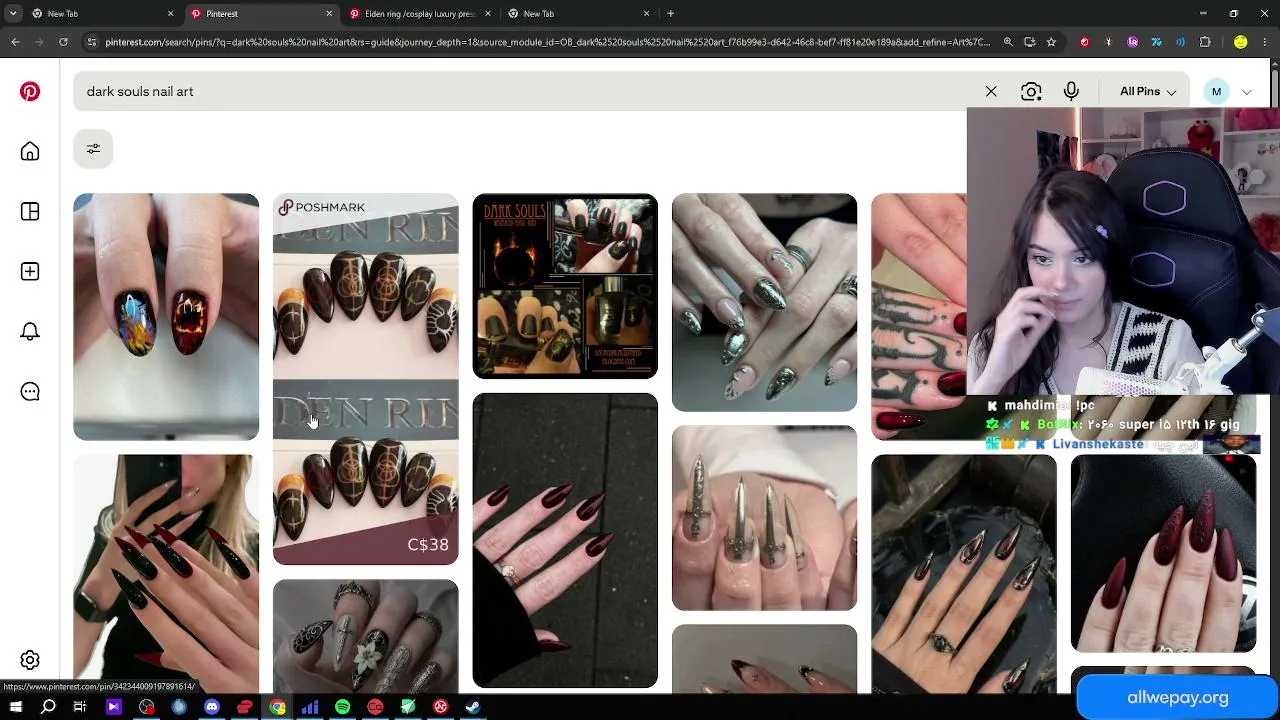Screen dimensions: 1280x720
Task: Open the tab search dropdown in Chrome
Action: (13, 13)
